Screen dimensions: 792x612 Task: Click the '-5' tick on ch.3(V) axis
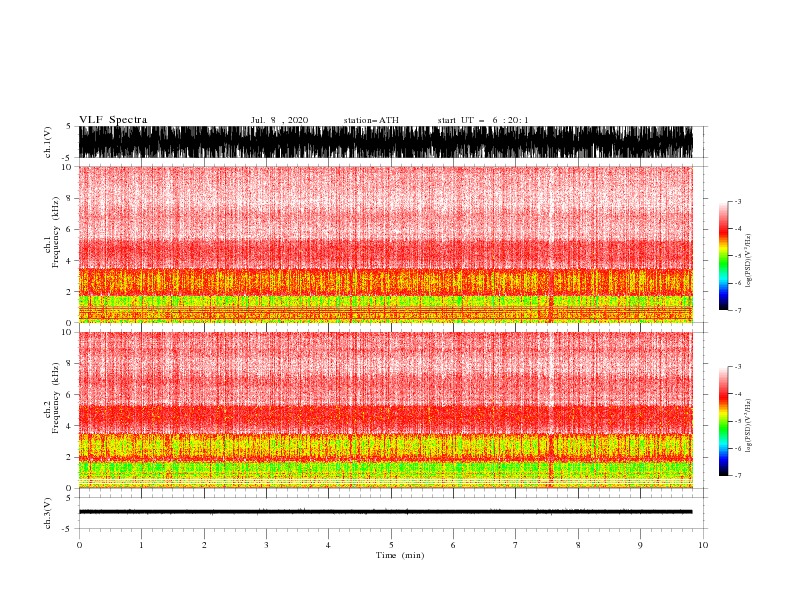(68, 529)
